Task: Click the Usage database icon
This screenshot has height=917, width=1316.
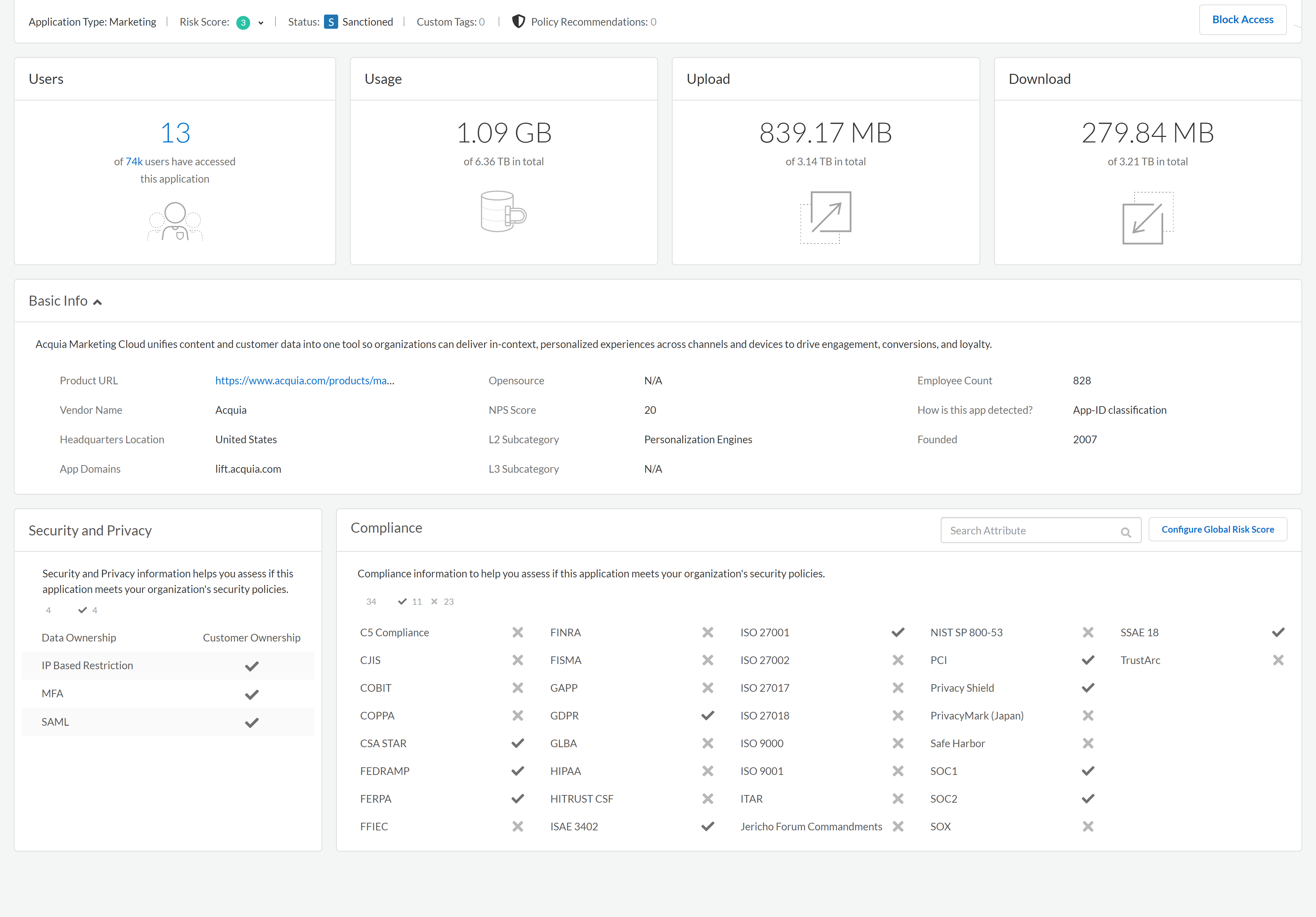Action: [x=503, y=211]
